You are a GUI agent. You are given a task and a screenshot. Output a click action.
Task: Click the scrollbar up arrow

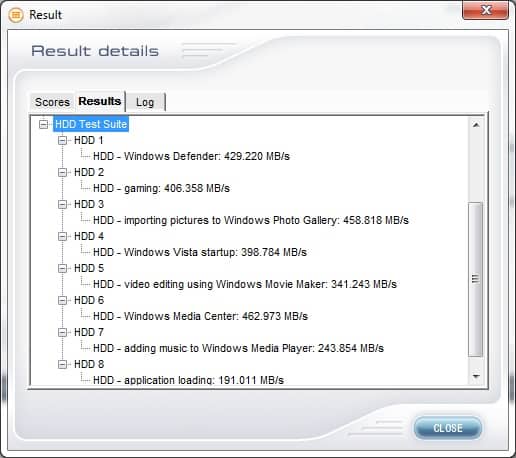pos(476,125)
